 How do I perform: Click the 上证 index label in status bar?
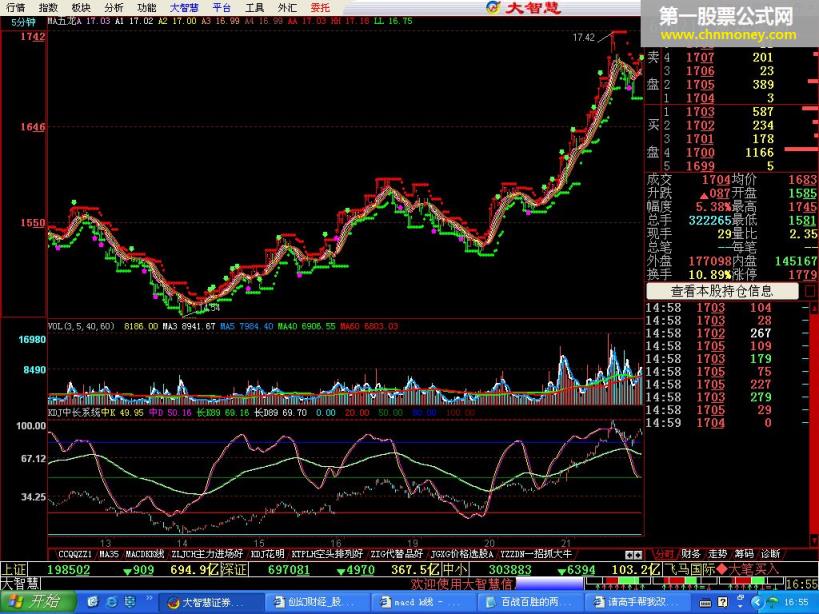14,569
